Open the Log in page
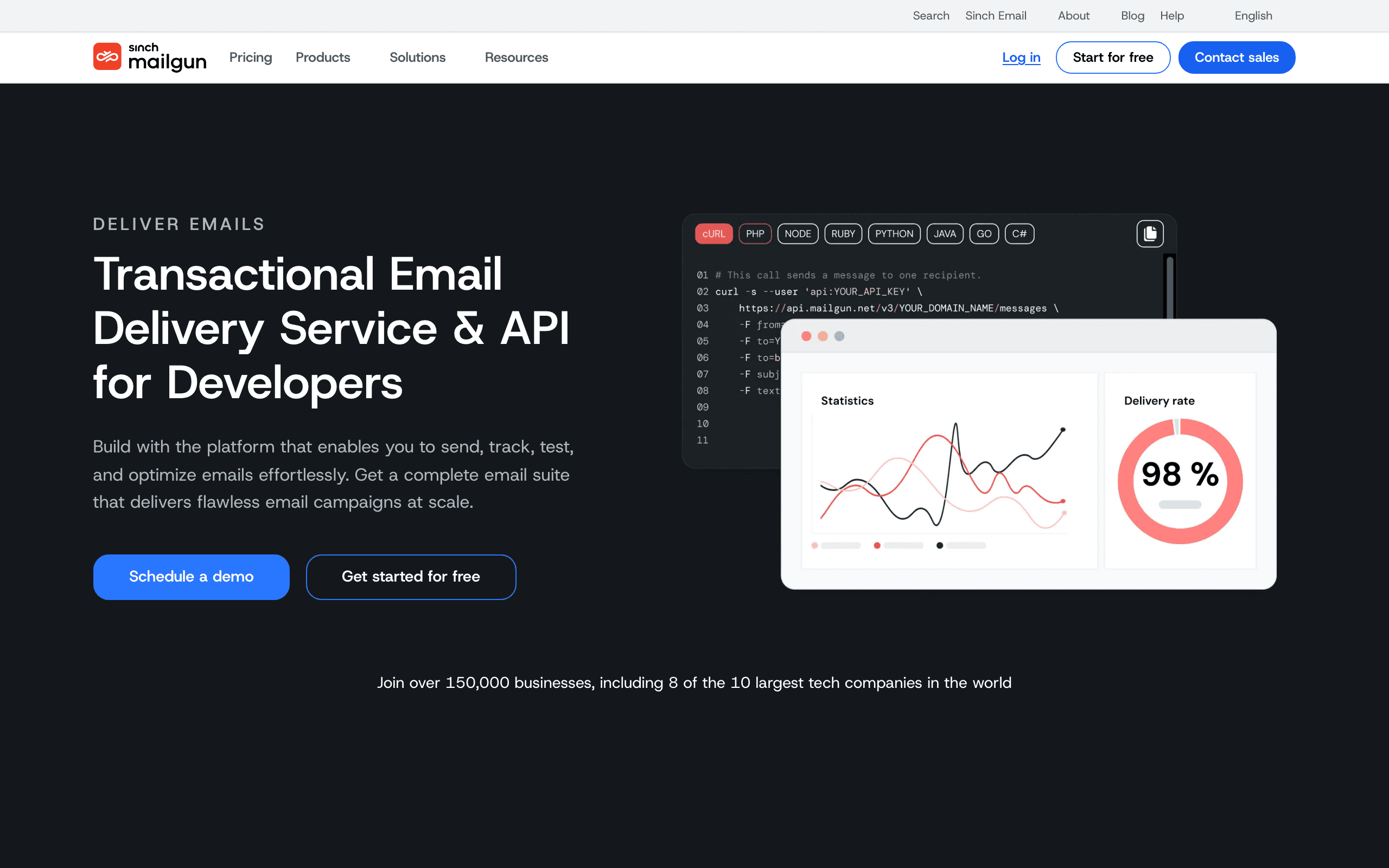This screenshot has height=868, width=1389. pyautogui.click(x=1021, y=58)
